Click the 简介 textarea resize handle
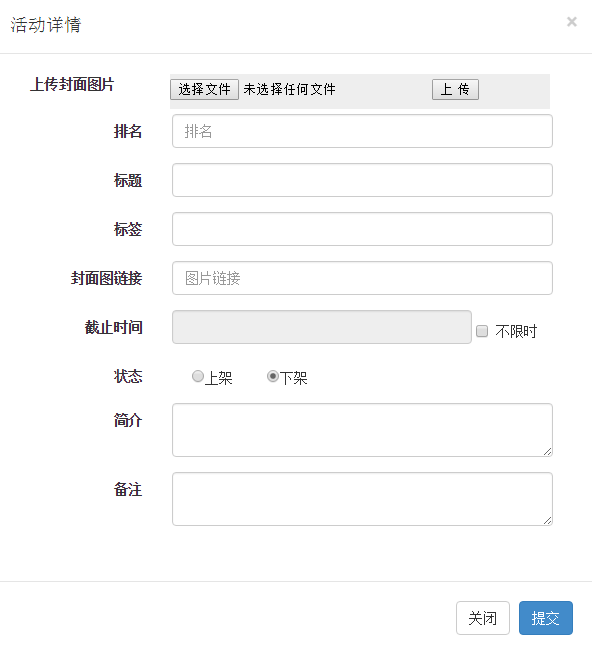The height and width of the screenshot is (651, 592). tap(548, 452)
